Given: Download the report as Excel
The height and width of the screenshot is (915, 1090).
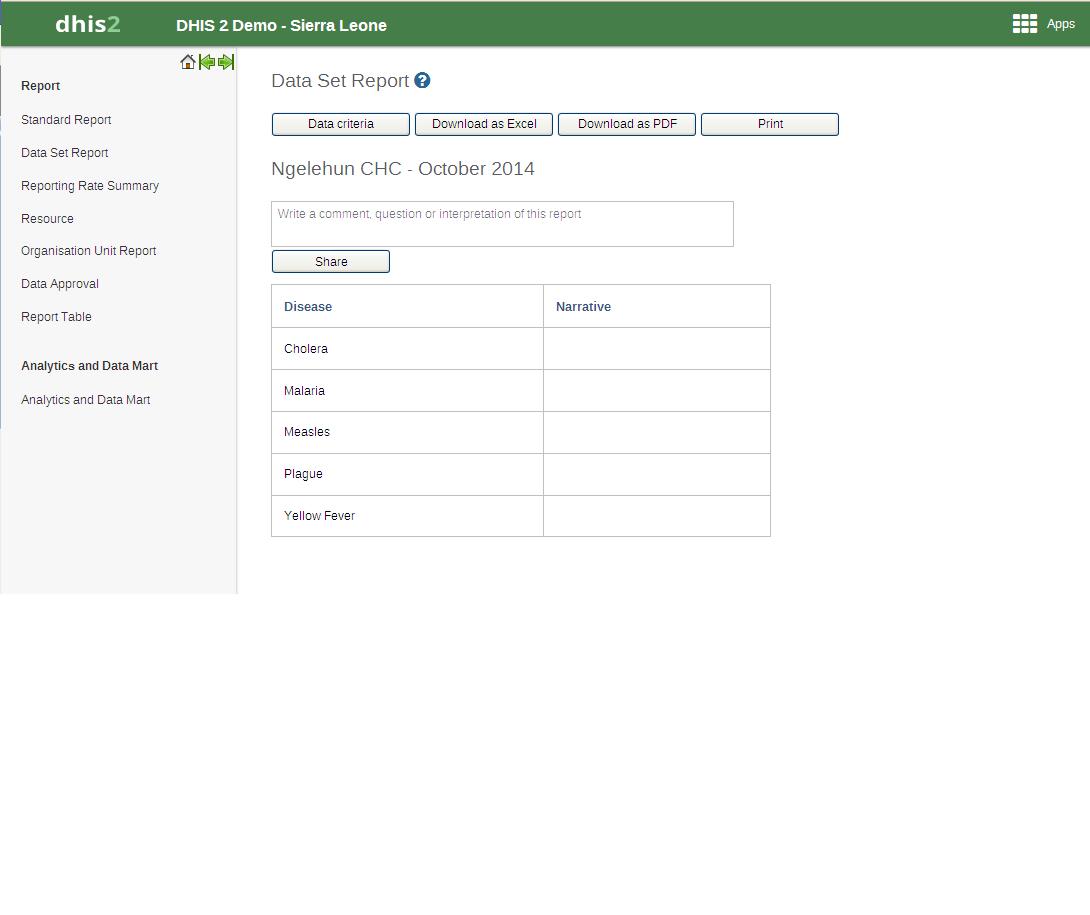Looking at the screenshot, I should (x=484, y=124).
